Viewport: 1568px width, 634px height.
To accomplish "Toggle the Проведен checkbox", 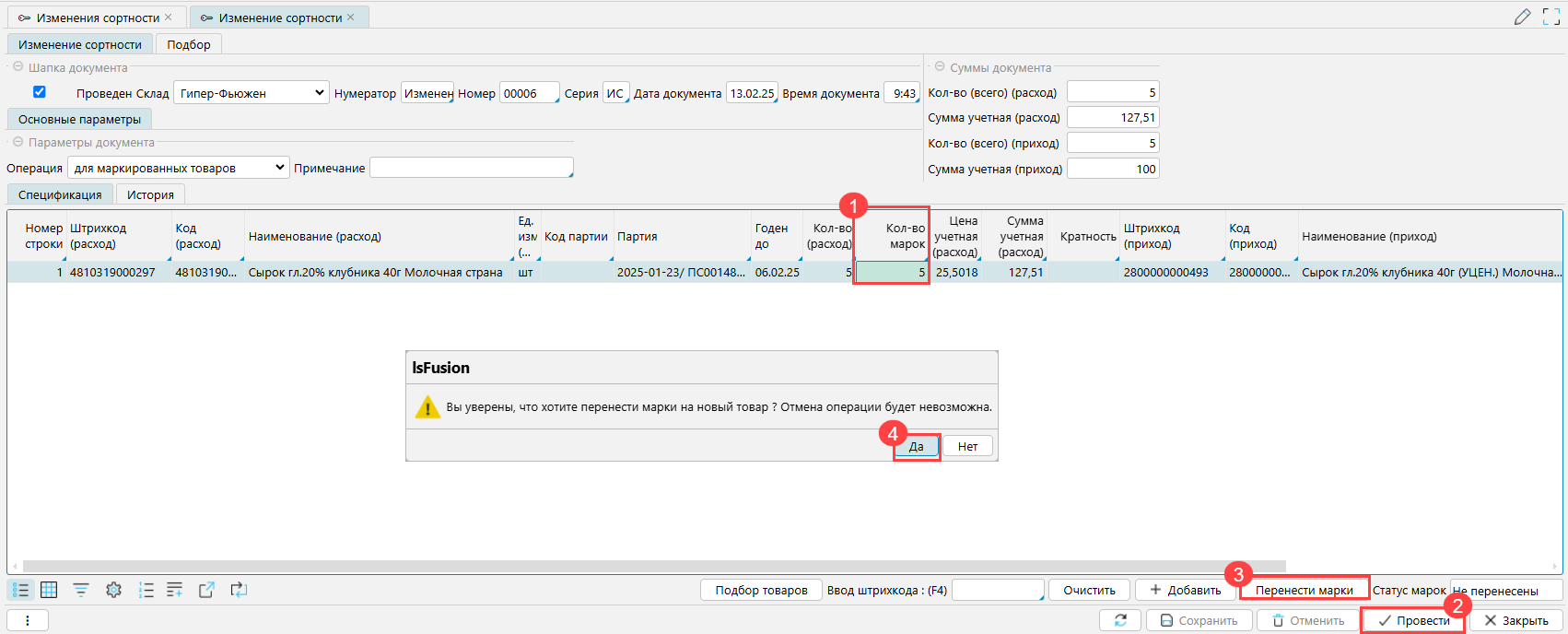I will click(40, 92).
